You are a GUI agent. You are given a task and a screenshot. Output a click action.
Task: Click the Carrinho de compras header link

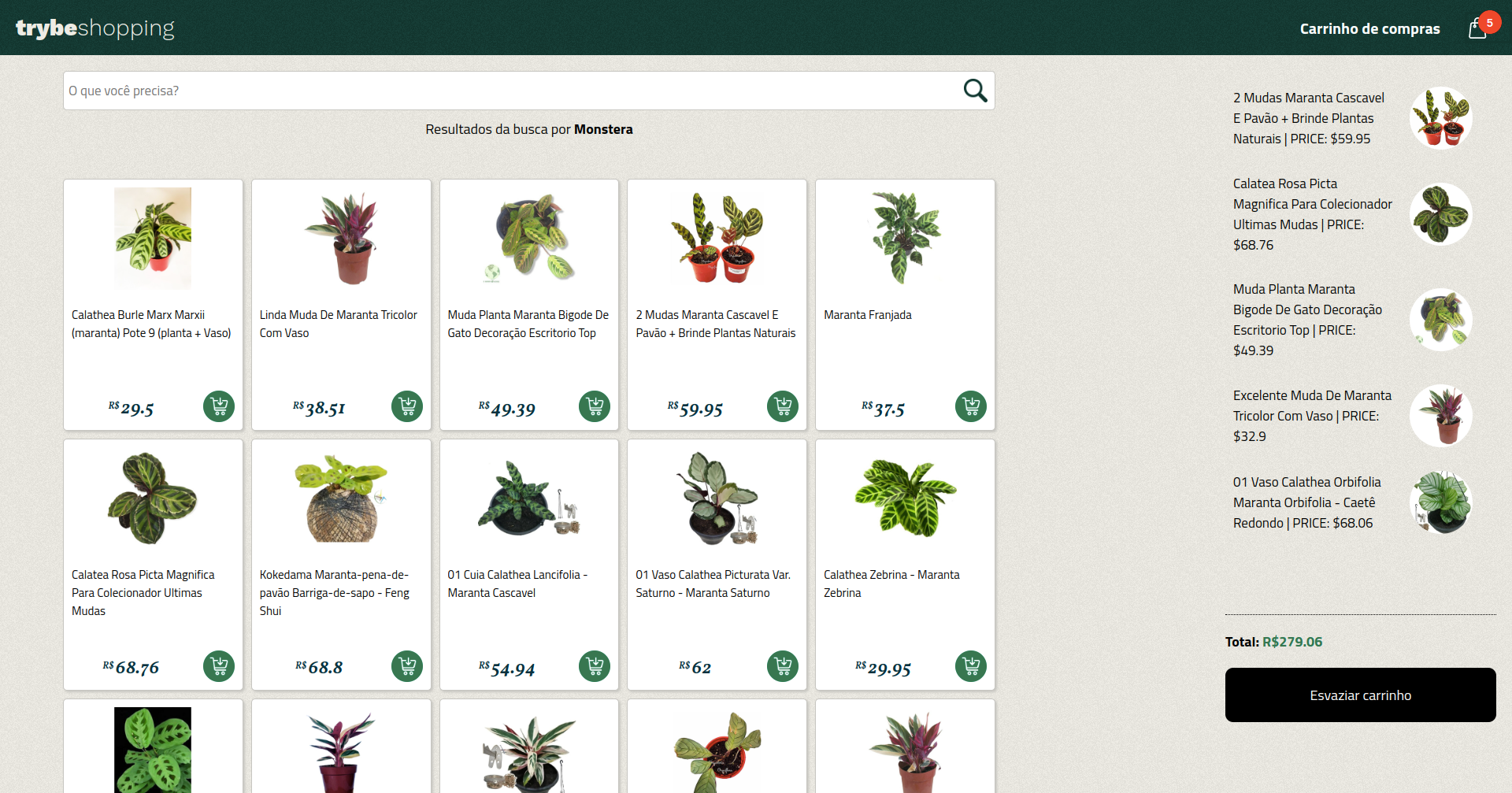point(1369,29)
